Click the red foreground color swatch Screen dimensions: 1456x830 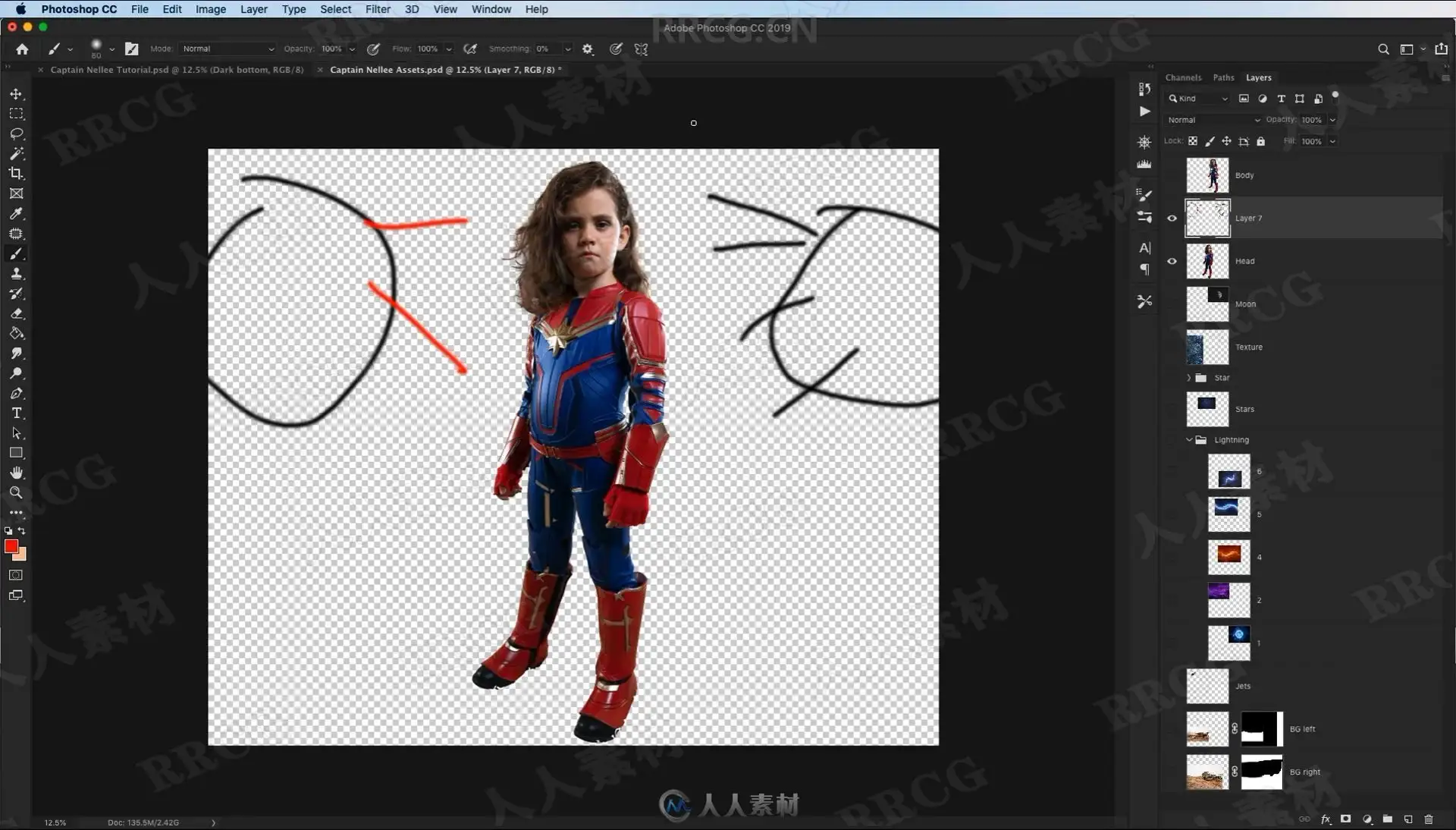pyautogui.click(x=11, y=546)
